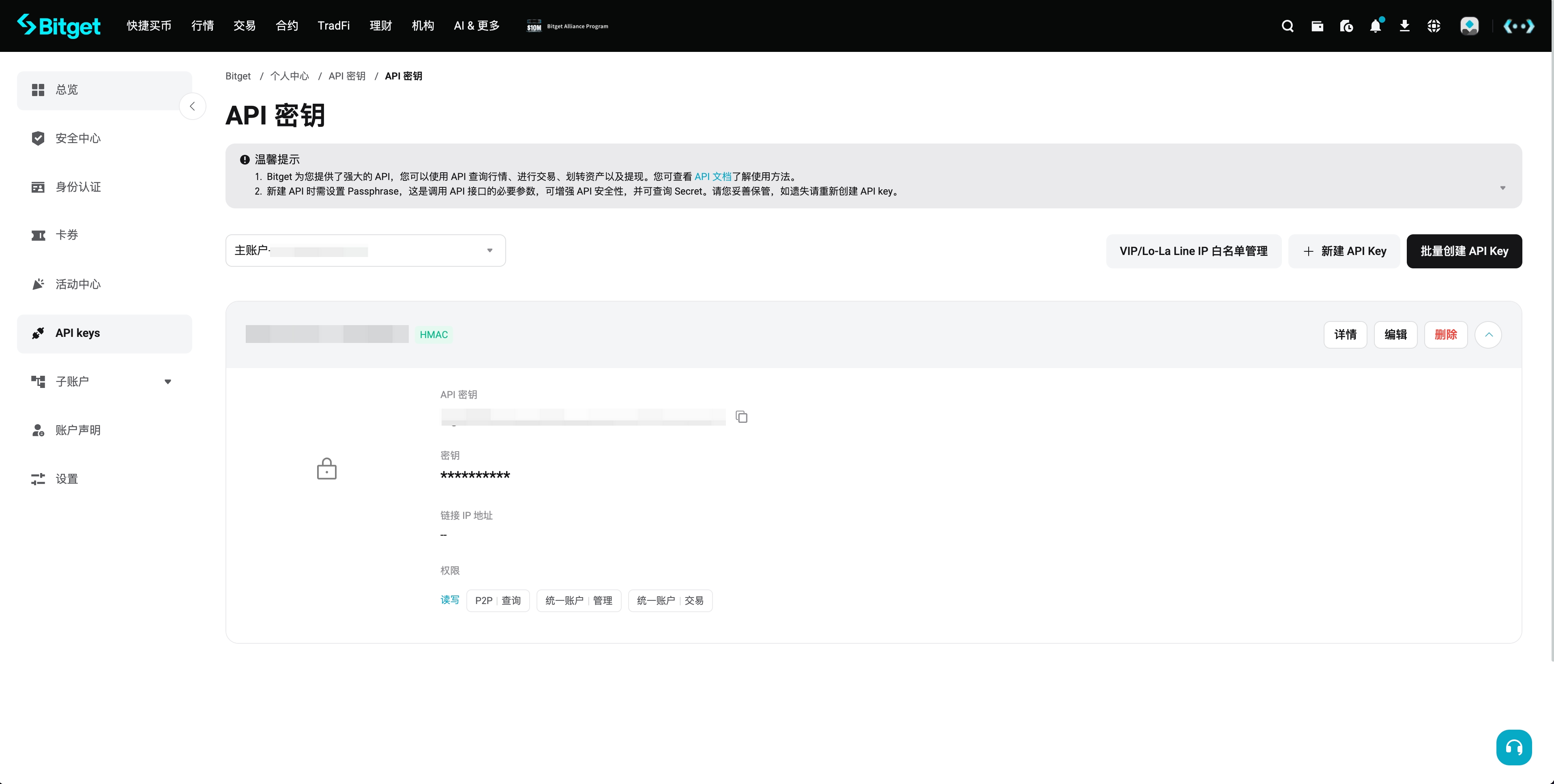Open the TradFi menu
The height and width of the screenshot is (784, 1554).
point(334,26)
